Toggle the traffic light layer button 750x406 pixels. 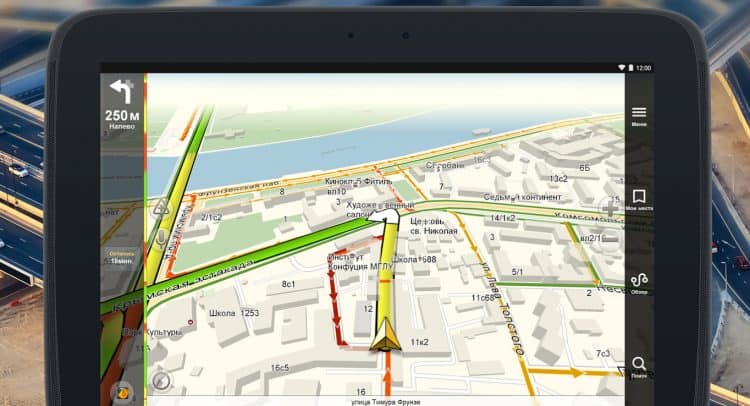(x=123, y=391)
